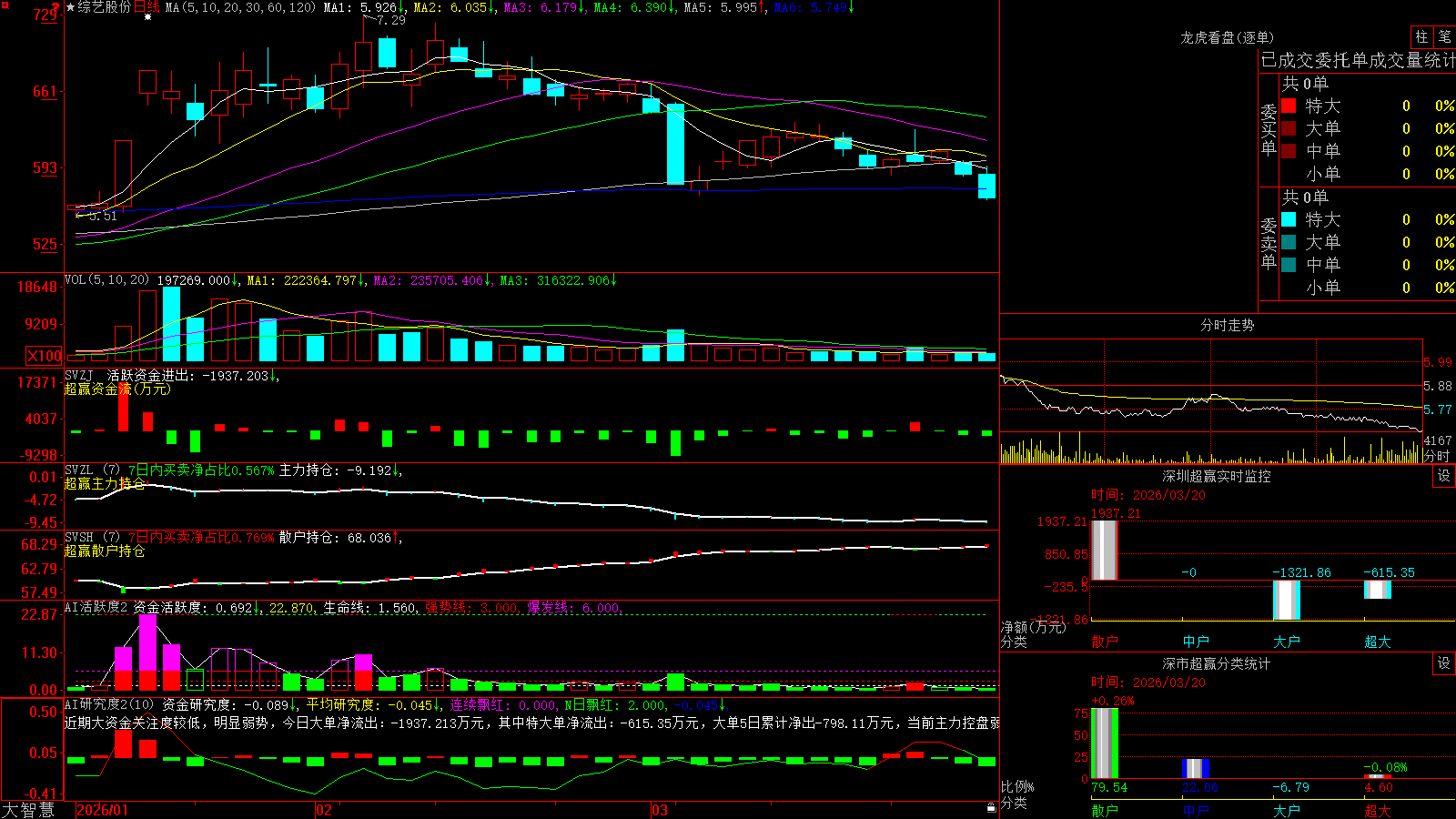This screenshot has width=1456, height=819.
Task: Click the SVZJ indicator label
Action: (x=79, y=375)
